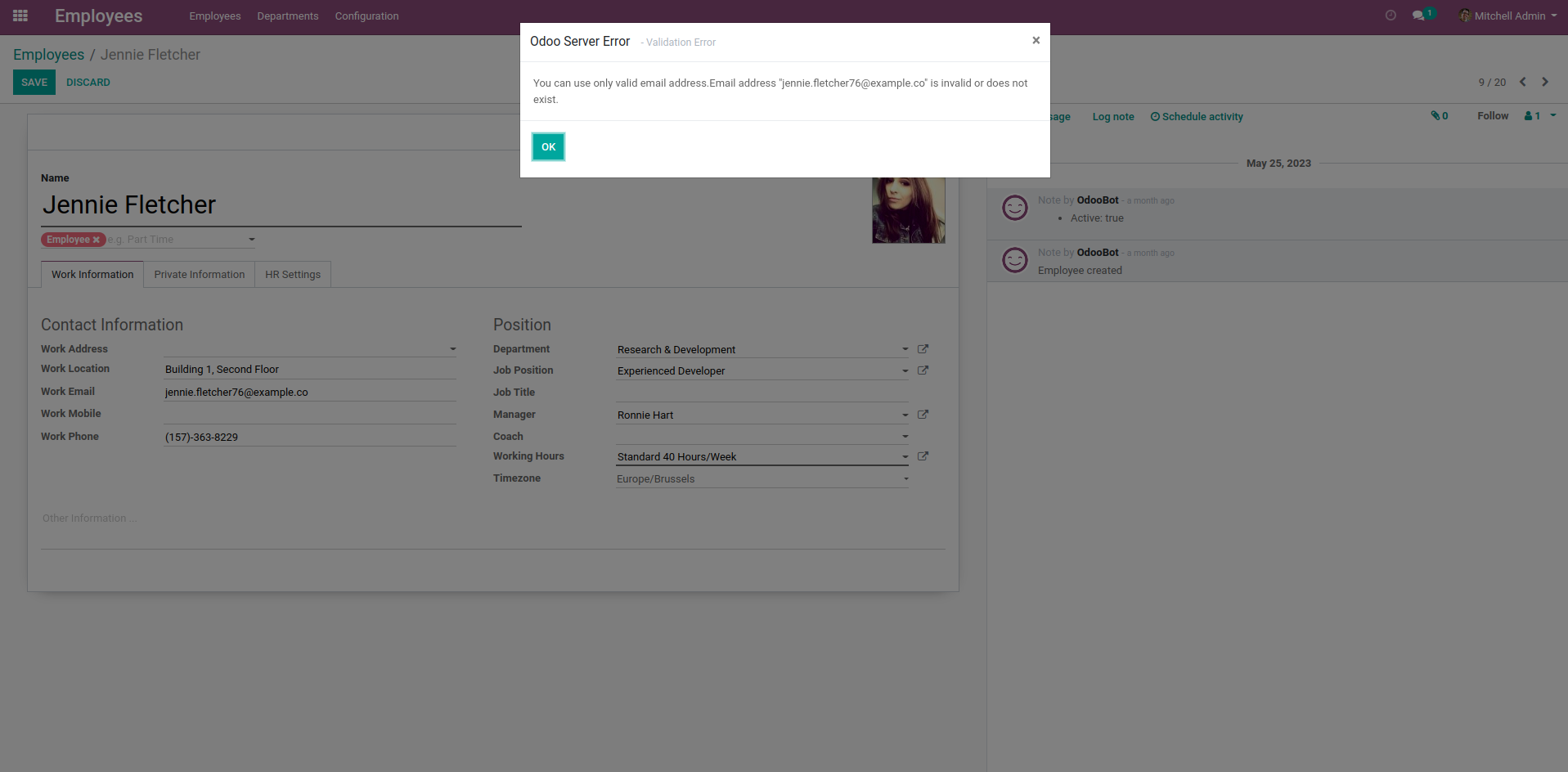
Task: Open Manager external link icon
Action: (x=923, y=415)
